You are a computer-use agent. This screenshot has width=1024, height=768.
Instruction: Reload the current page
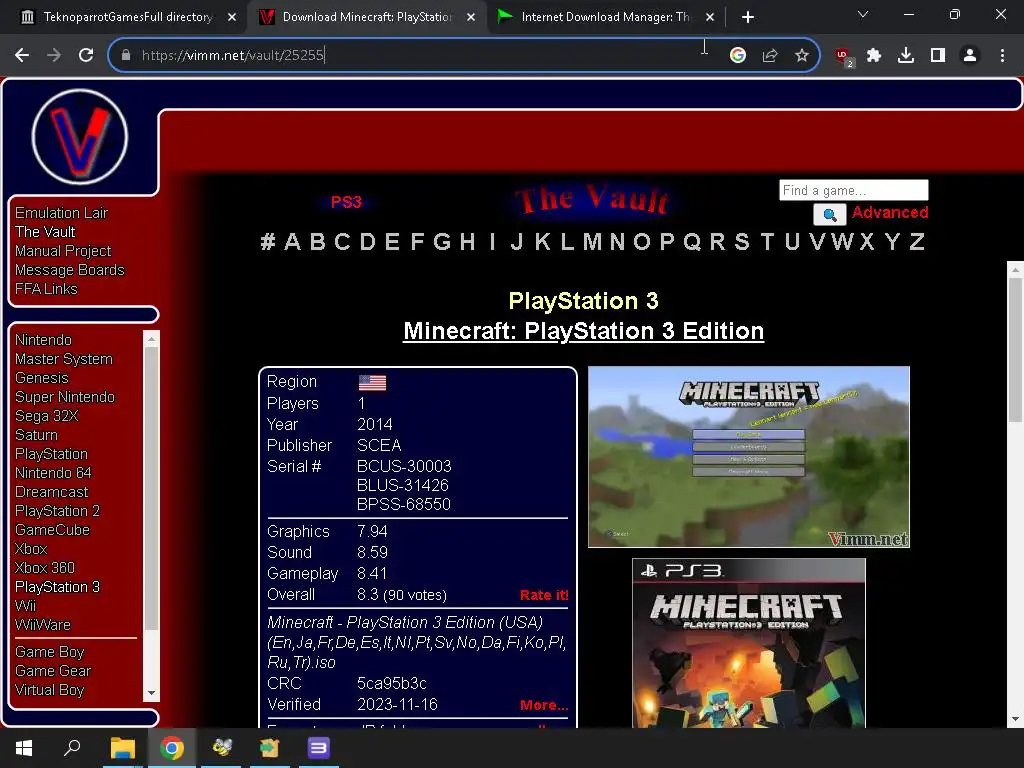[x=86, y=56]
